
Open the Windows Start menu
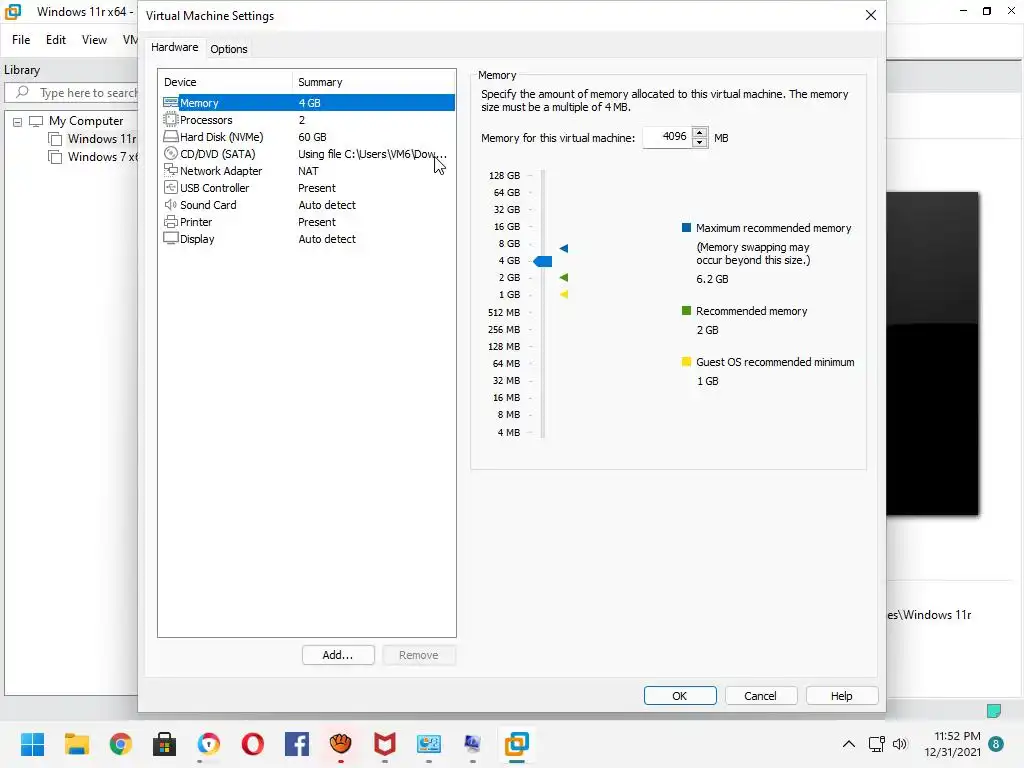click(32, 744)
